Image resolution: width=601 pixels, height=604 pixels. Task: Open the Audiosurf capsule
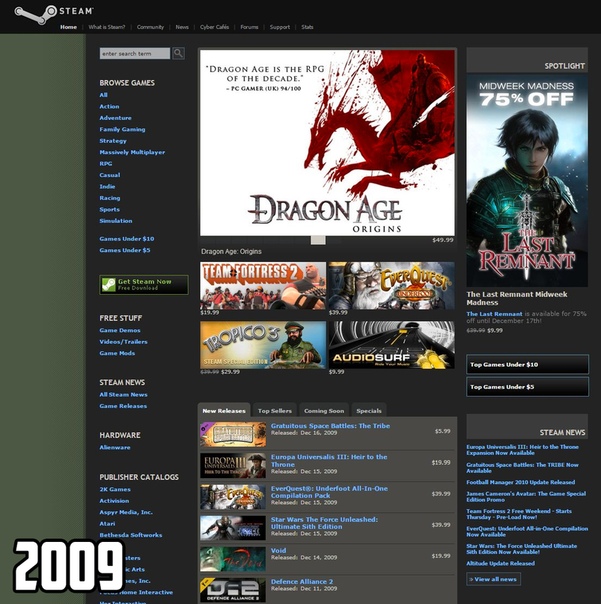coord(391,345)
